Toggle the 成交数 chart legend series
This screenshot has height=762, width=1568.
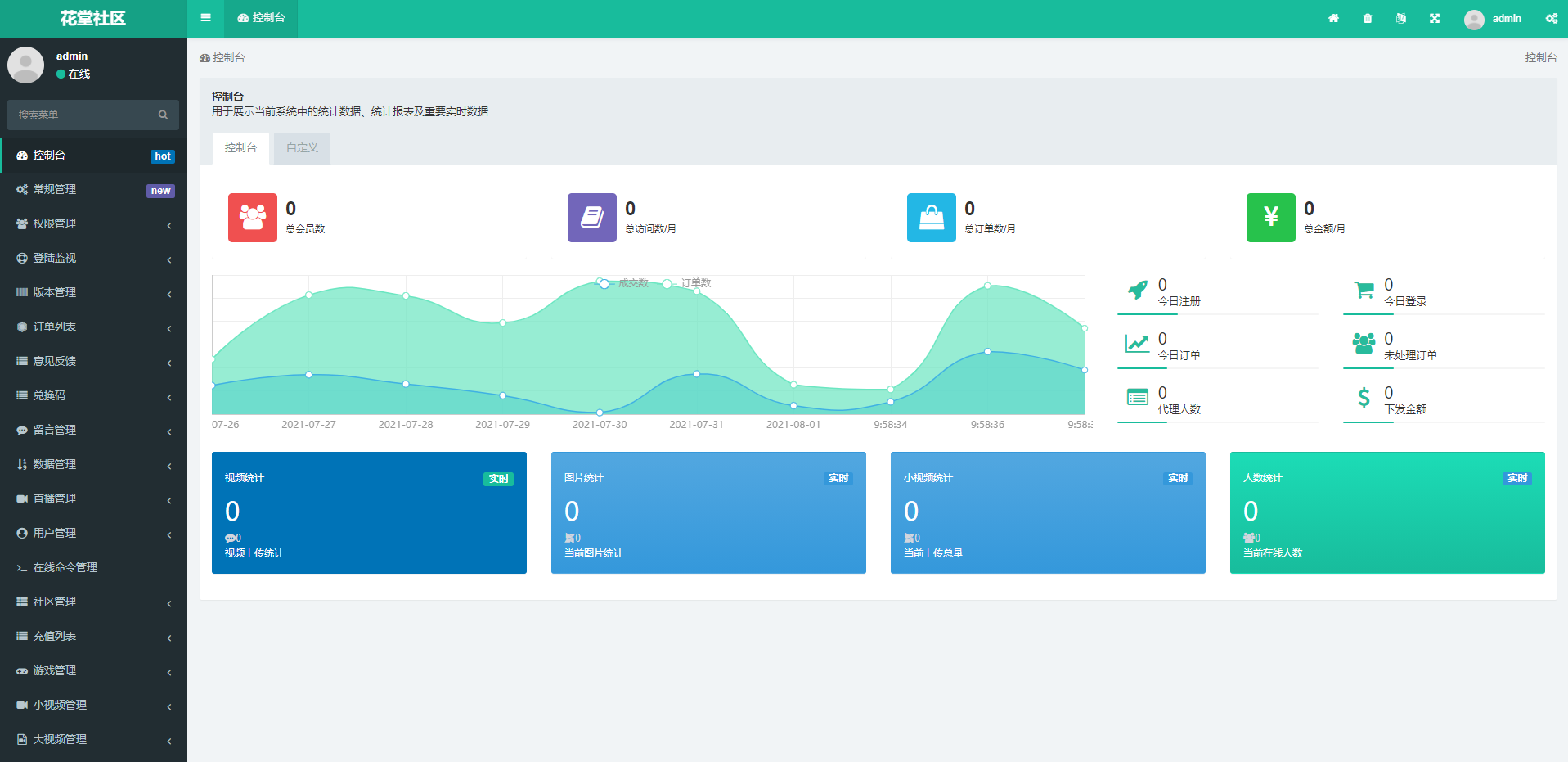(x=625, y=283)
